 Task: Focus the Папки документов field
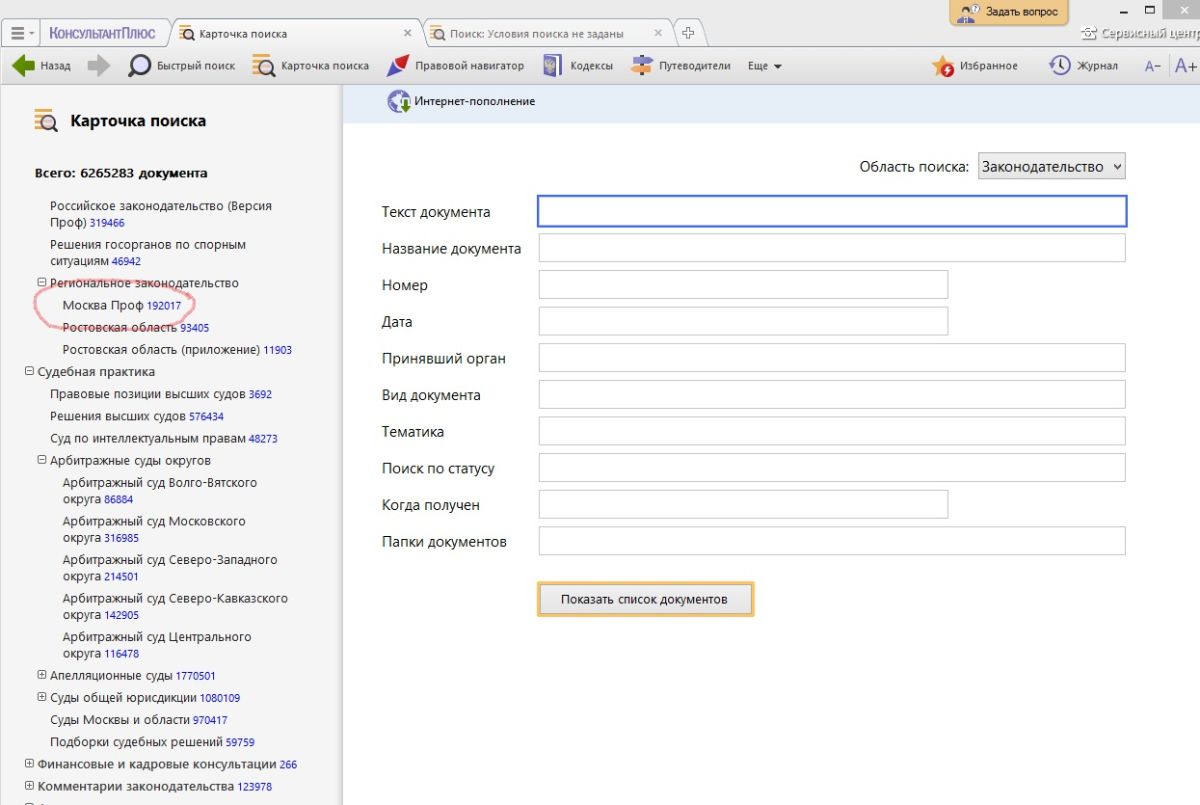[x=832, y=541]
